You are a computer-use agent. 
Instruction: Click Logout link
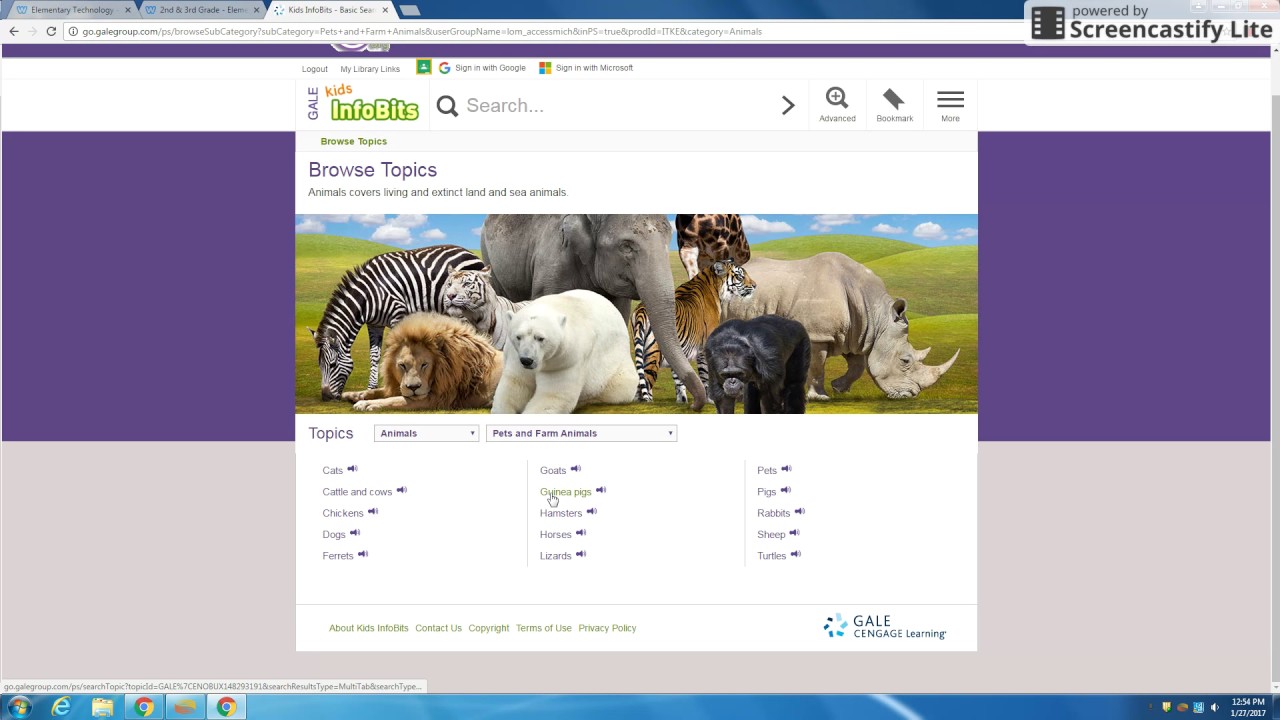[x=315, y=69]
